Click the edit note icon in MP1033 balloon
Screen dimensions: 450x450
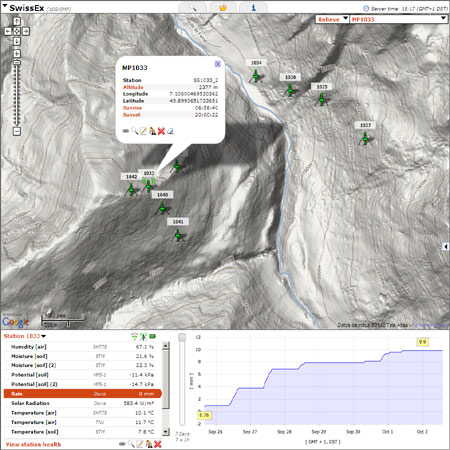tap(143, 131)
